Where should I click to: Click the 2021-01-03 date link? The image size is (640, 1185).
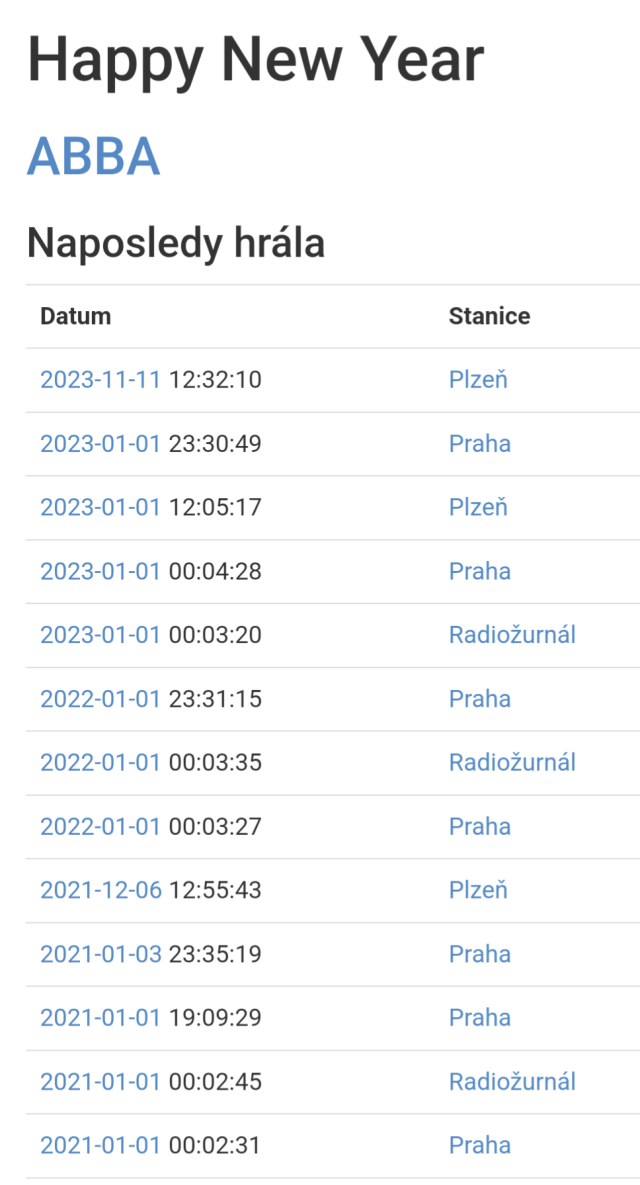click(100, 954)
